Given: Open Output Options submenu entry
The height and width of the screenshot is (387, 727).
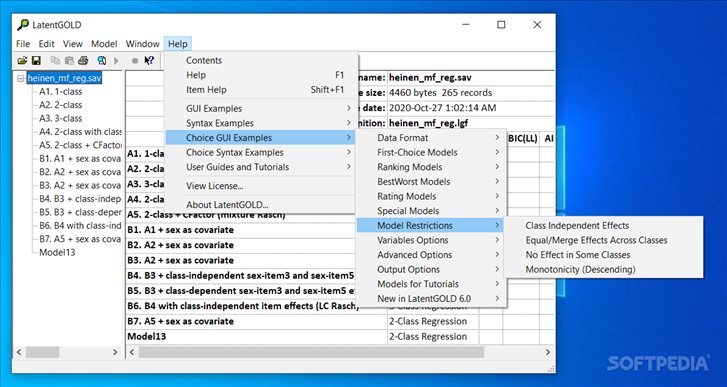Looking at the screenshot, I should tap(431, 269).
